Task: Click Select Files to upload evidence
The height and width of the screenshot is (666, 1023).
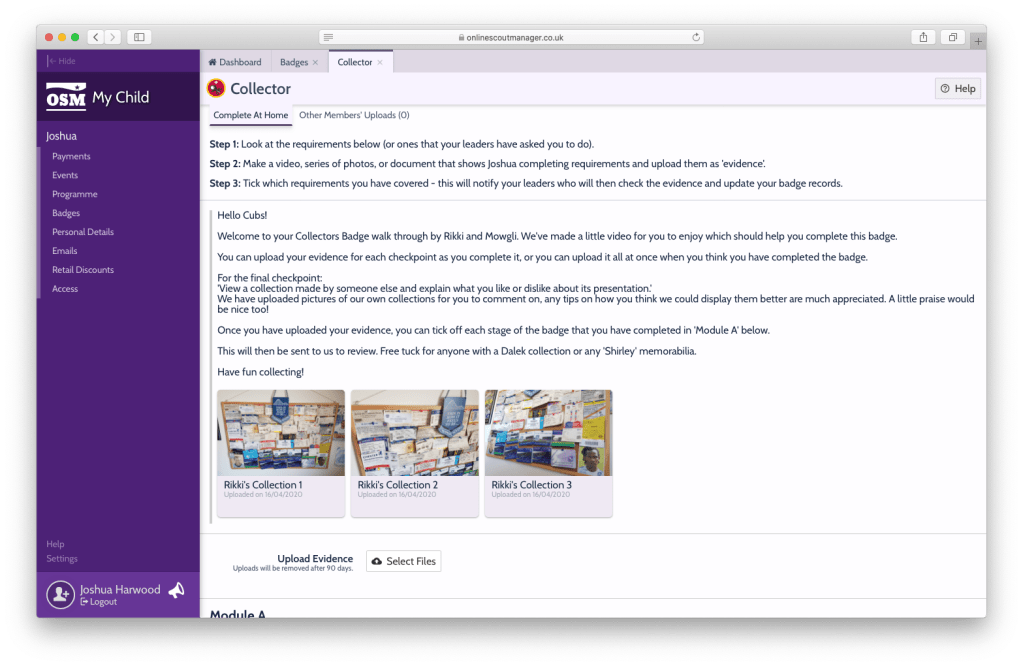Action: [403, 561]
